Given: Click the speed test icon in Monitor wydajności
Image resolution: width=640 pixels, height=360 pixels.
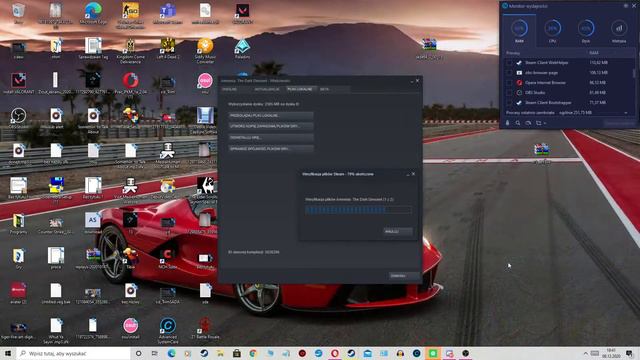Looking at the screenshot, I should coord(528,123).
